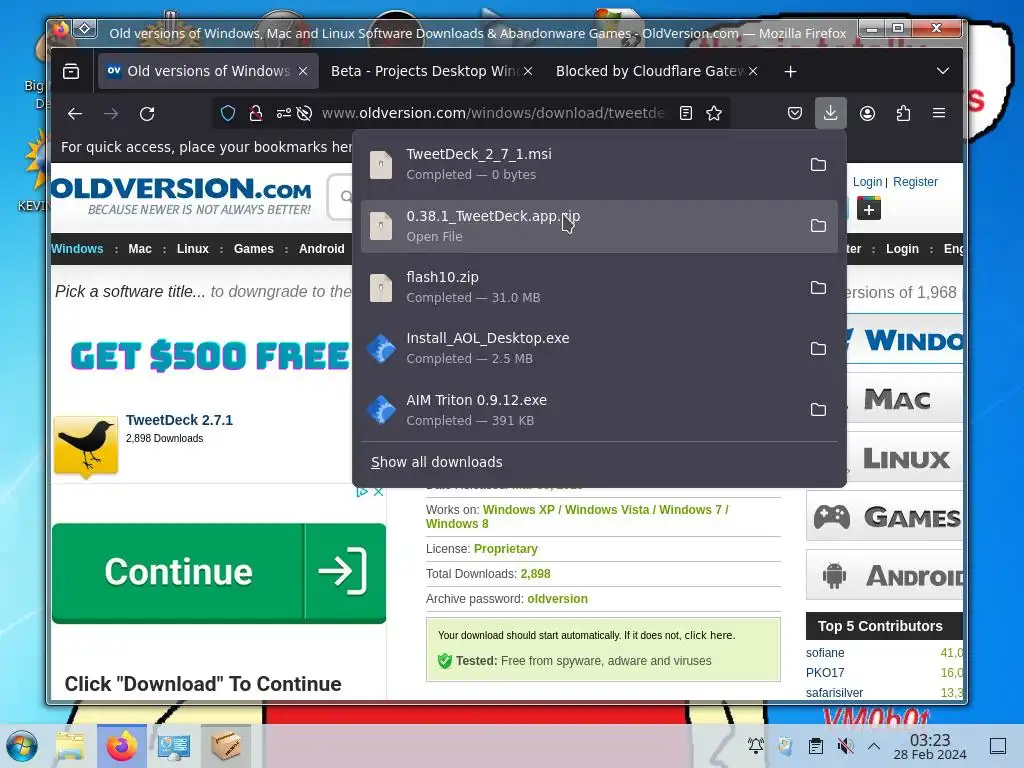The height and width of the screenshot is (768, 1024).
Task: Close the Downloads panel via the toolbar download icon
Action: pos(831,114)
